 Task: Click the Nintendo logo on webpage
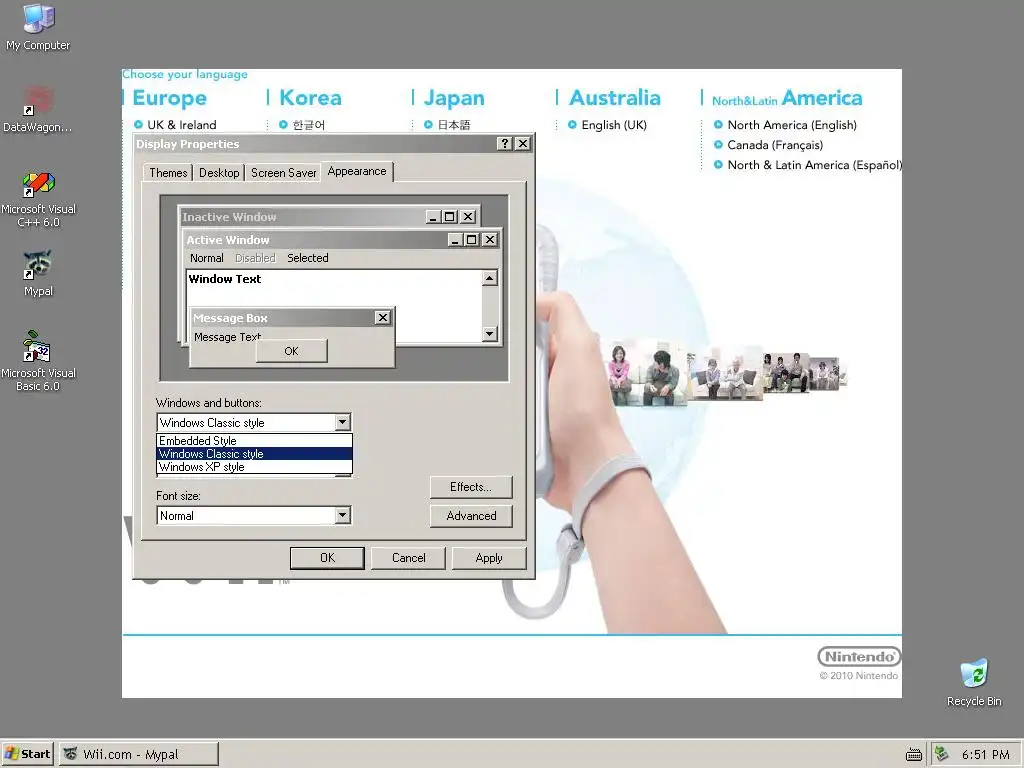[x=859, y=656]
